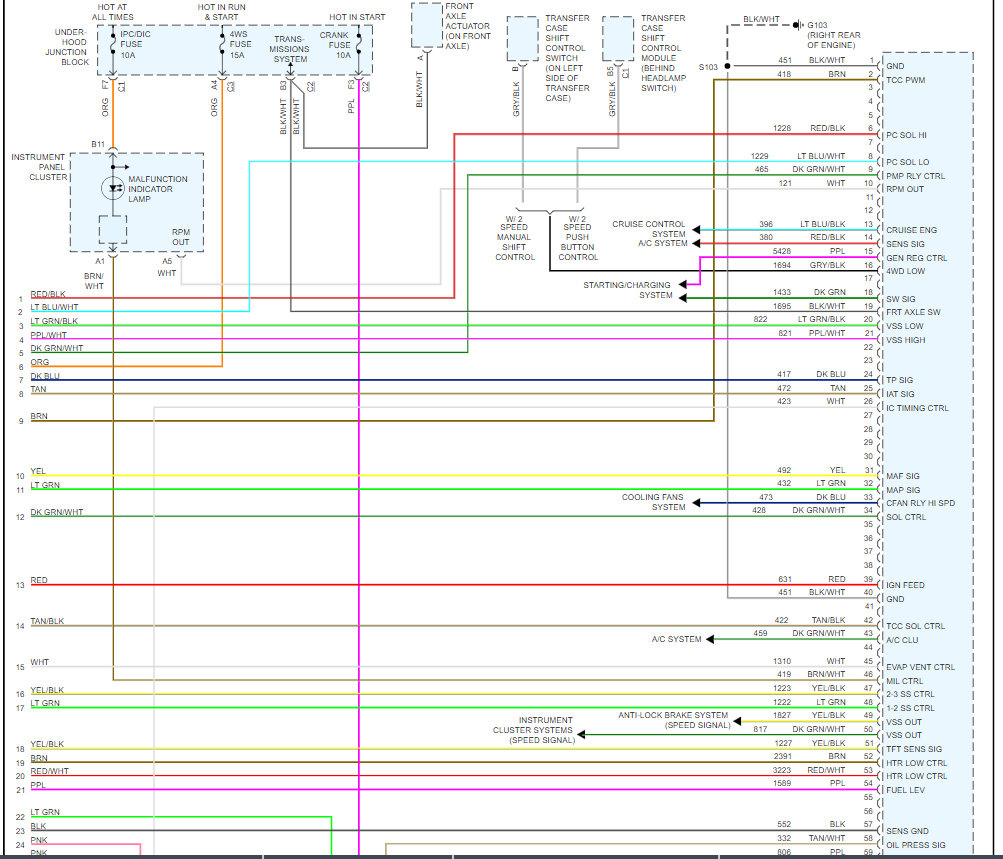Click the 'PMP RLY CTRL' label
Viewport: 1003px width, 859px height.
[915, 176]
